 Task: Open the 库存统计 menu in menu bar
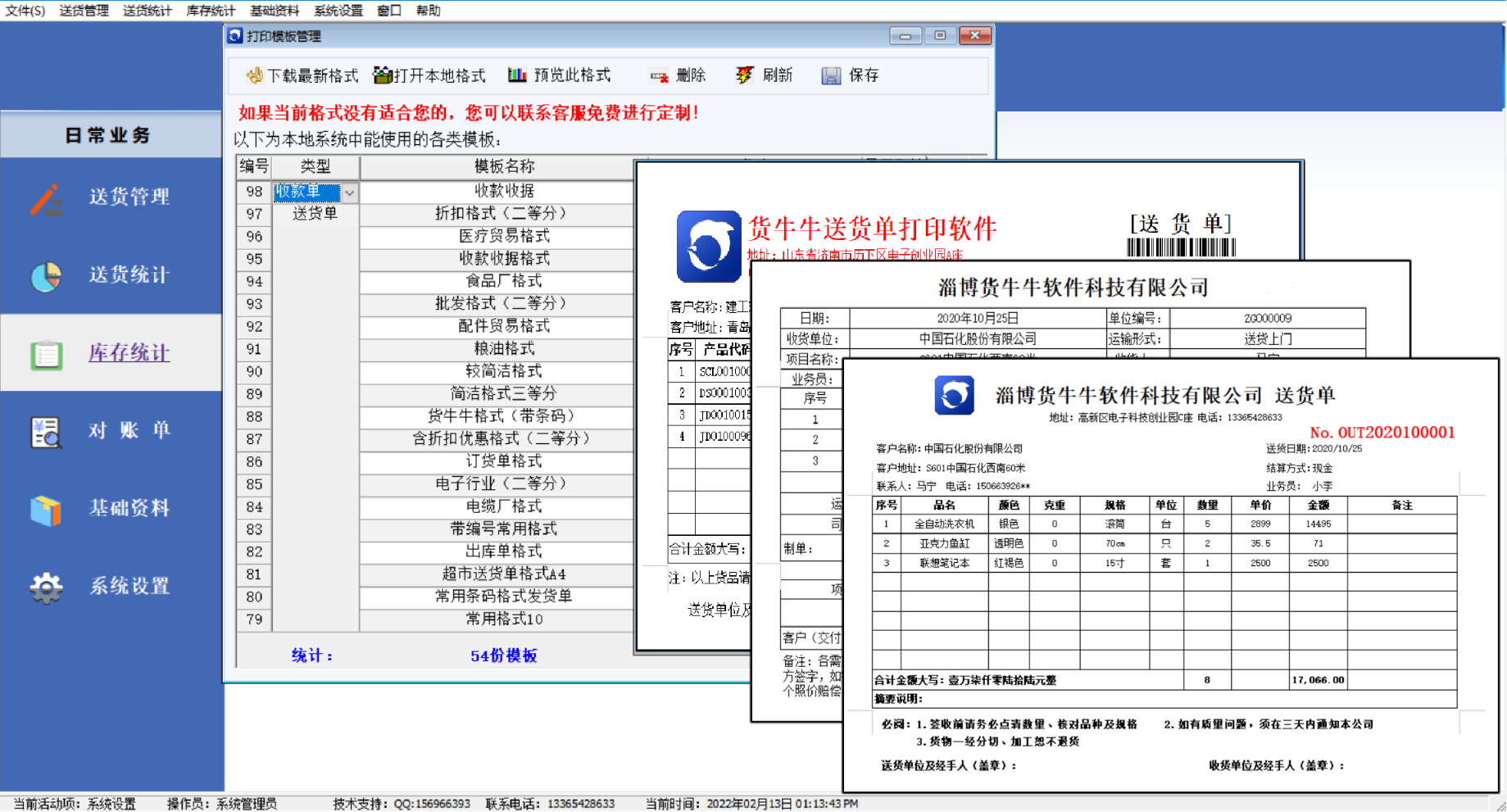[211, 11]
